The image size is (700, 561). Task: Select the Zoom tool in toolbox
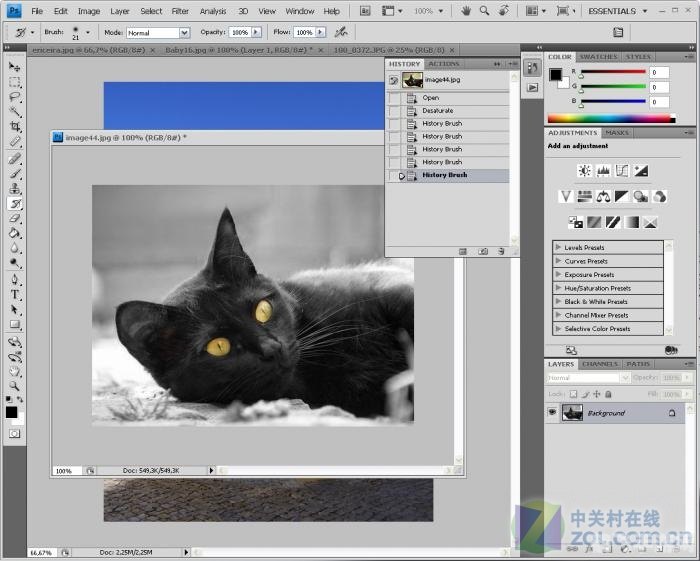15,385
